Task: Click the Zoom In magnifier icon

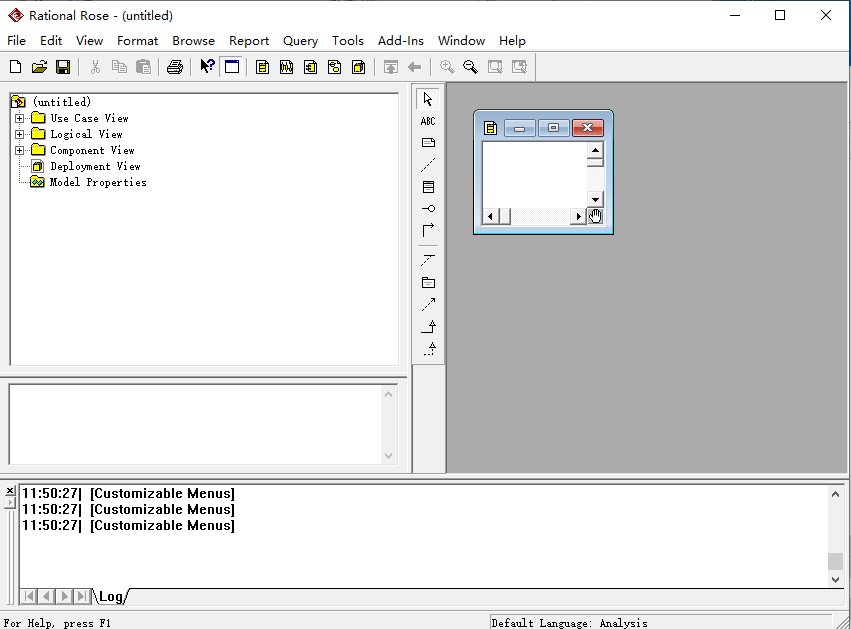Action: point(447,67)
